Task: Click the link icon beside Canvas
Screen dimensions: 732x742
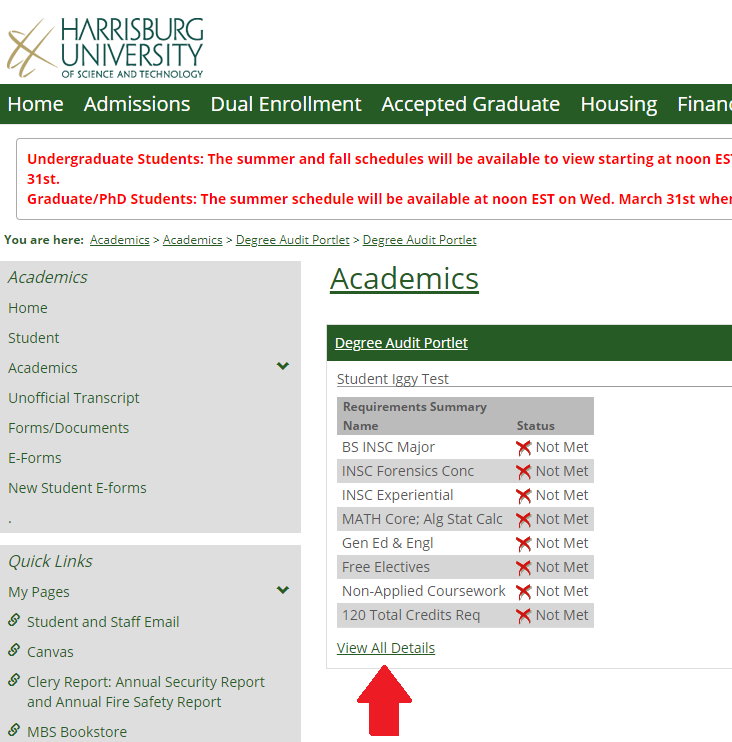Action: point(14,650)
